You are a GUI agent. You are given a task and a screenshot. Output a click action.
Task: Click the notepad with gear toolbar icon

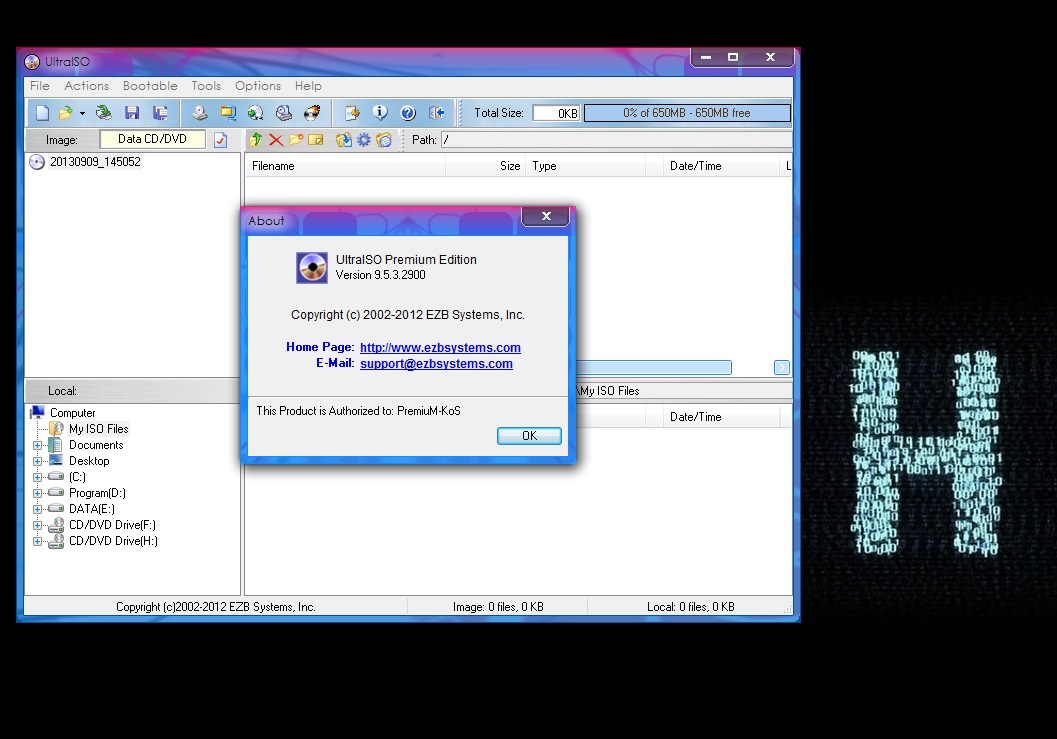pos(352,113)
